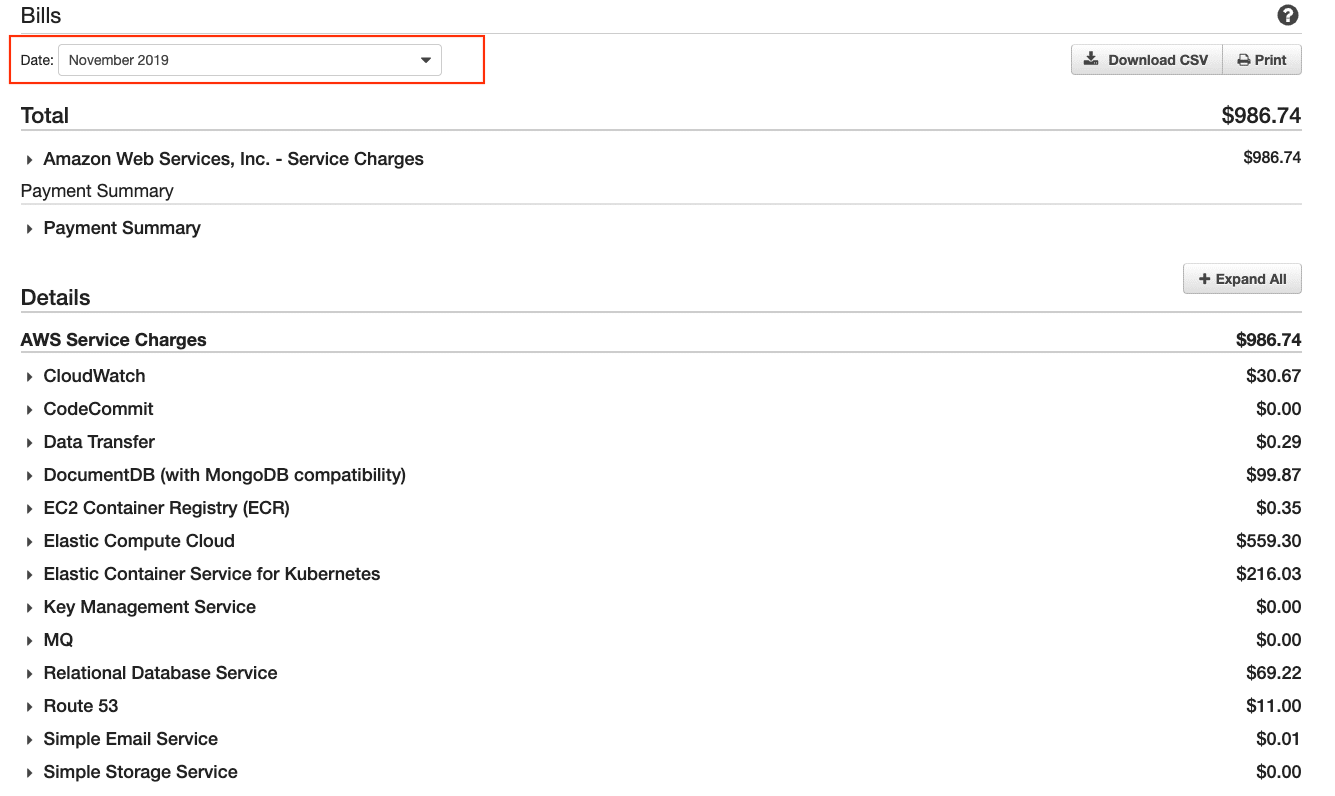Screen dimensions: 1335x796
Task: Expand Simple Email Service charges
Action: 130,739
